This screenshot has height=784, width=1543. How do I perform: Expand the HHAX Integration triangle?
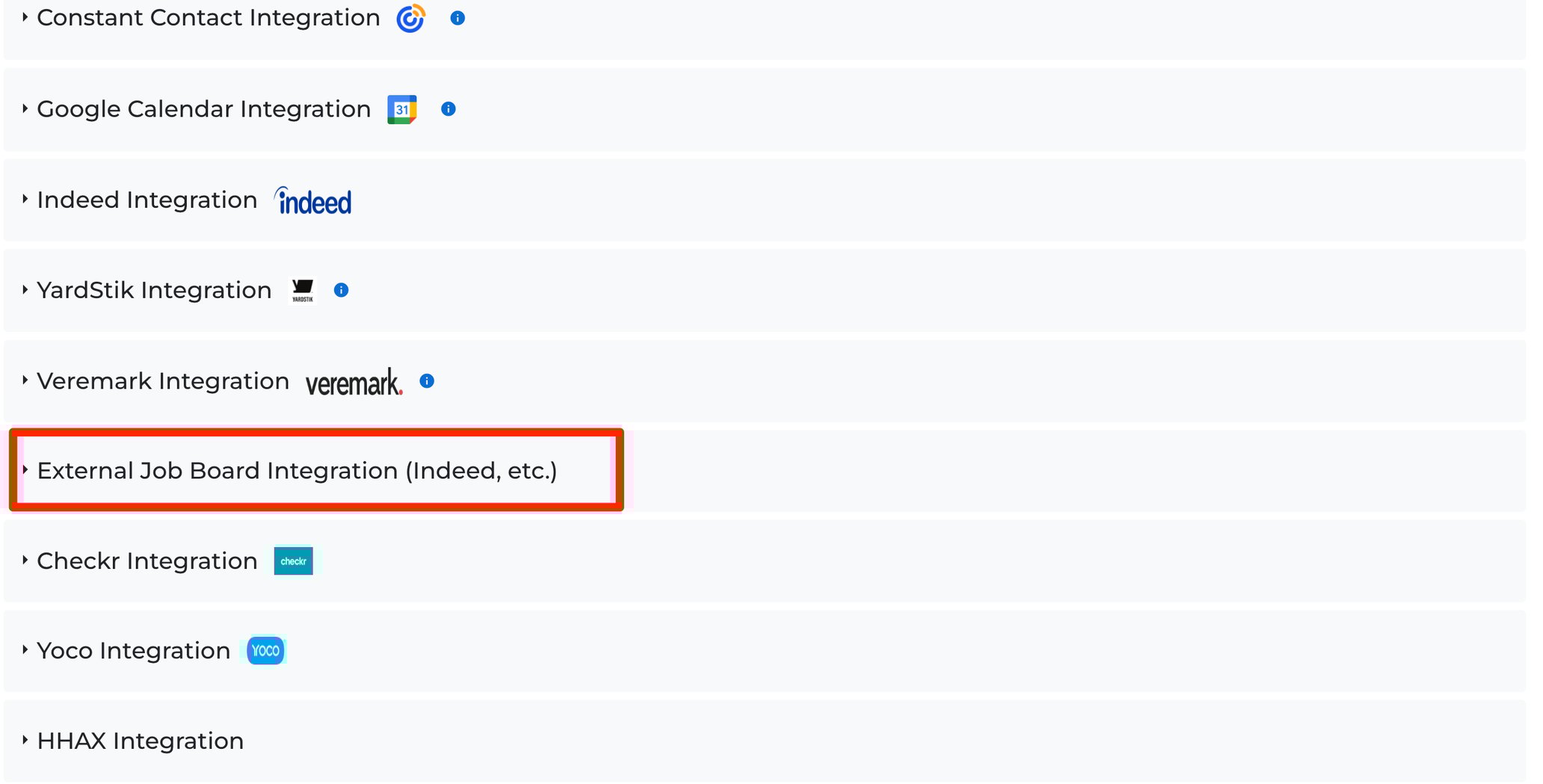click(x=25, y=740)
